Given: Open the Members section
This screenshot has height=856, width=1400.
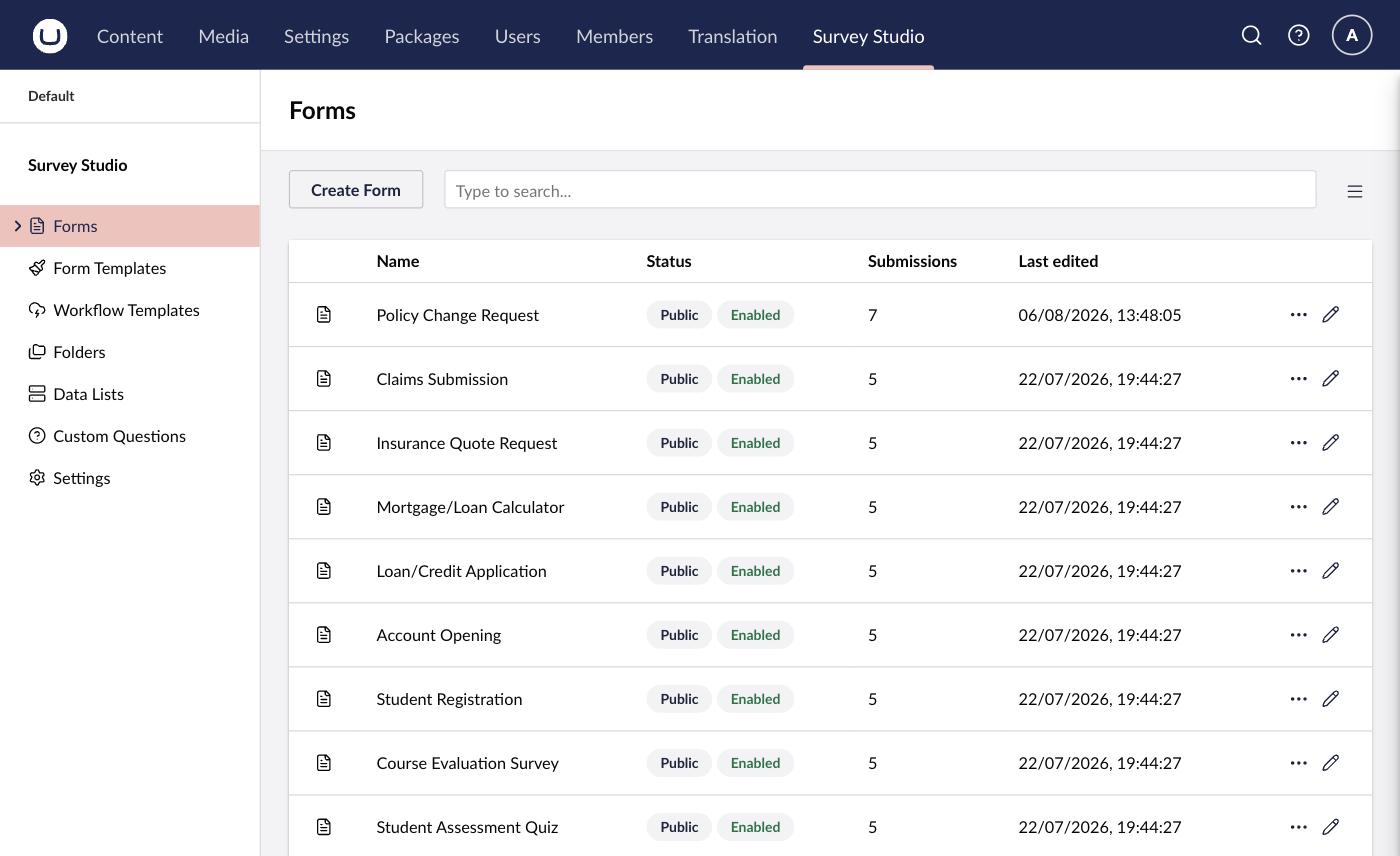Looking at the screenshot, I should 614,36.
